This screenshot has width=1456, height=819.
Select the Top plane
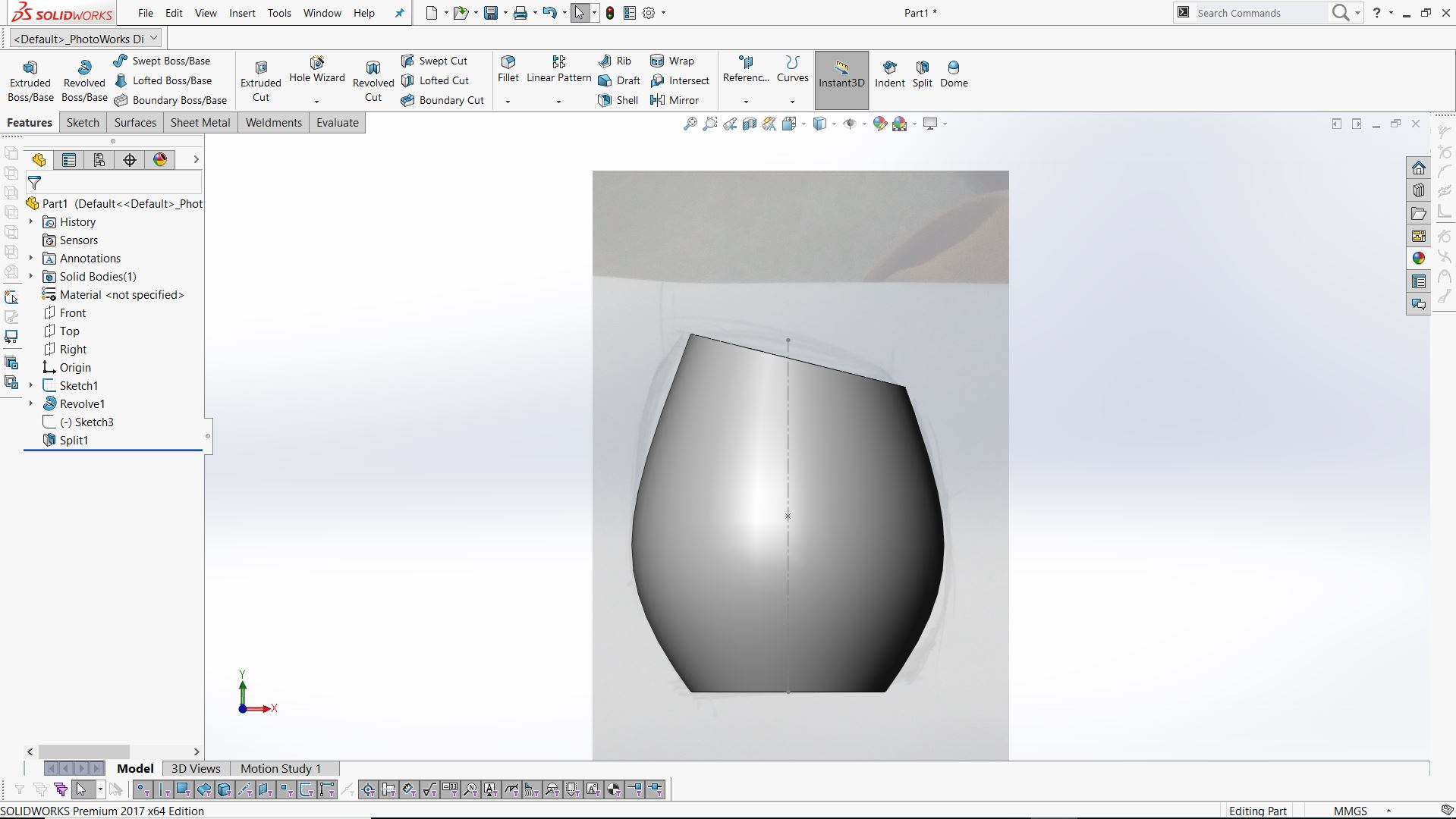pyautogui.click(x=61, y=331)
